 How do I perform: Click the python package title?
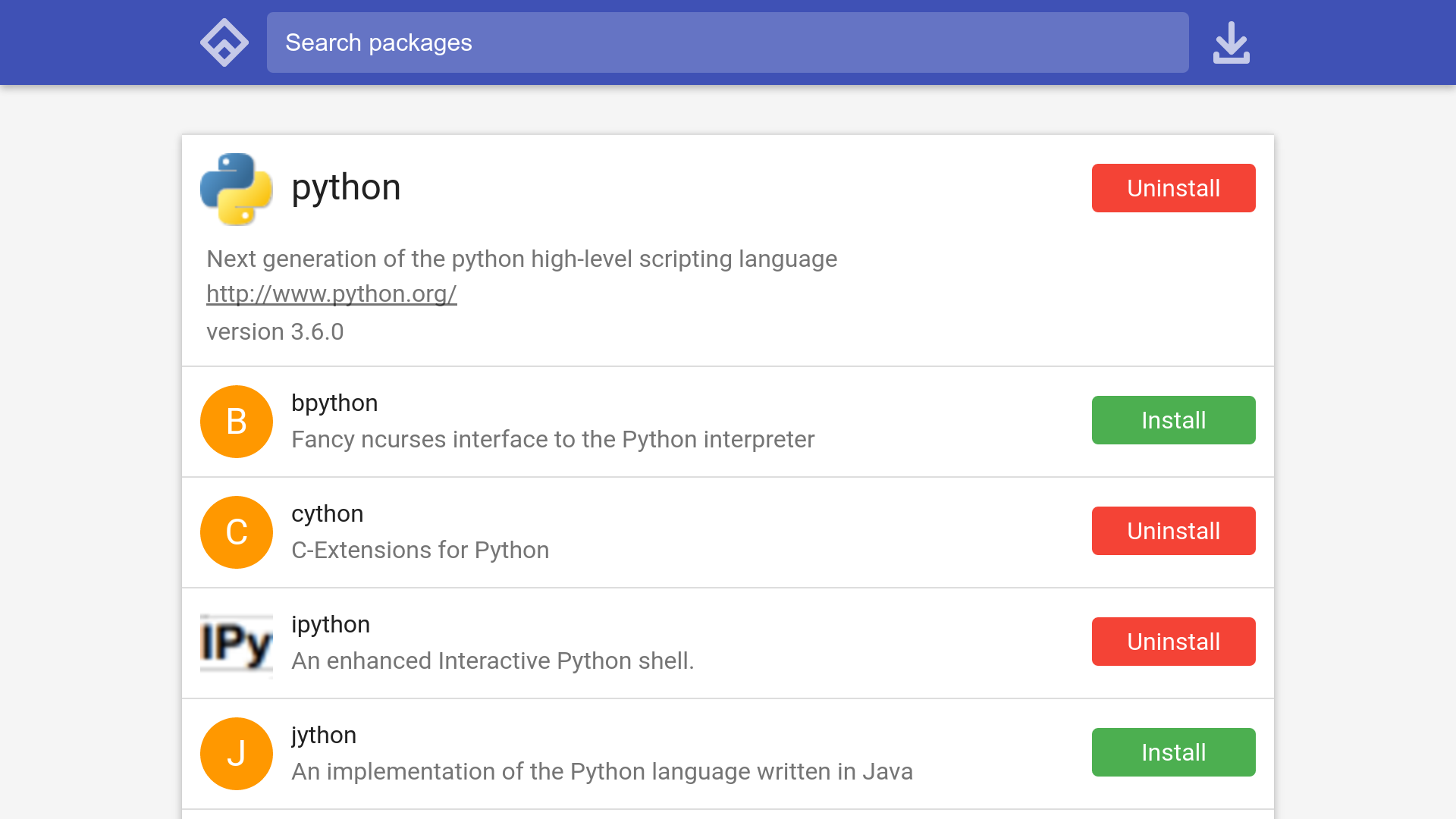[346, 188]
